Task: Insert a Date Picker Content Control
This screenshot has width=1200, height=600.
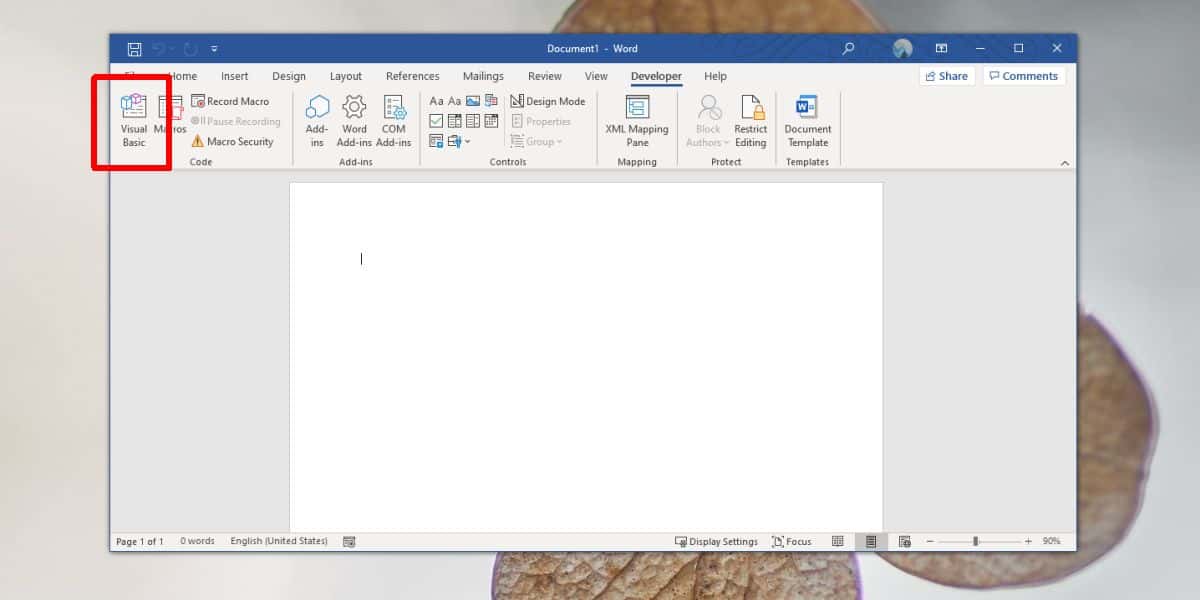Action: coord(489,120)
